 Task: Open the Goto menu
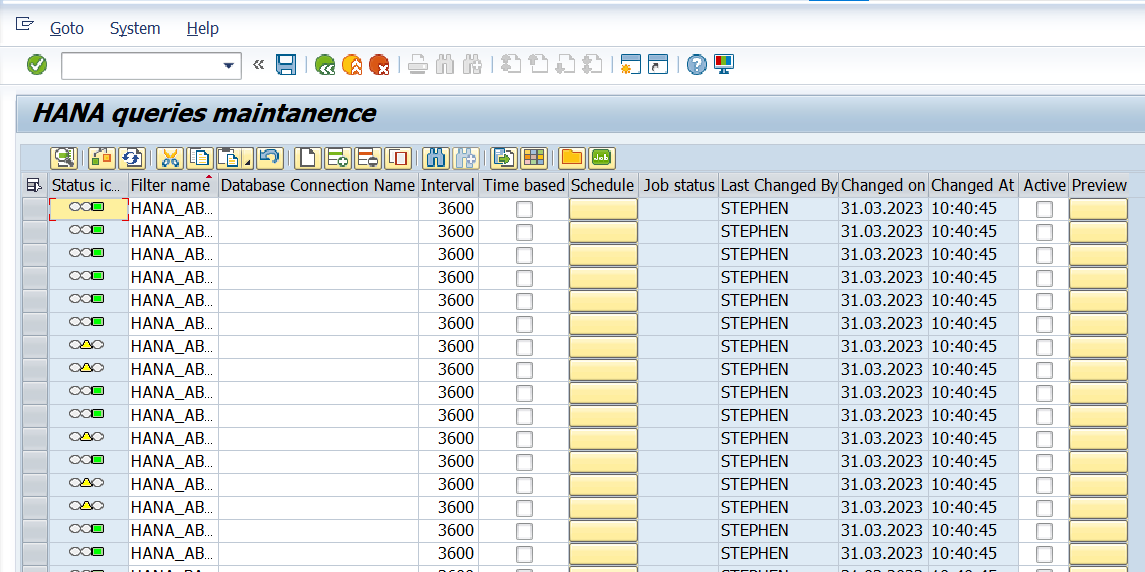point(67,28)
